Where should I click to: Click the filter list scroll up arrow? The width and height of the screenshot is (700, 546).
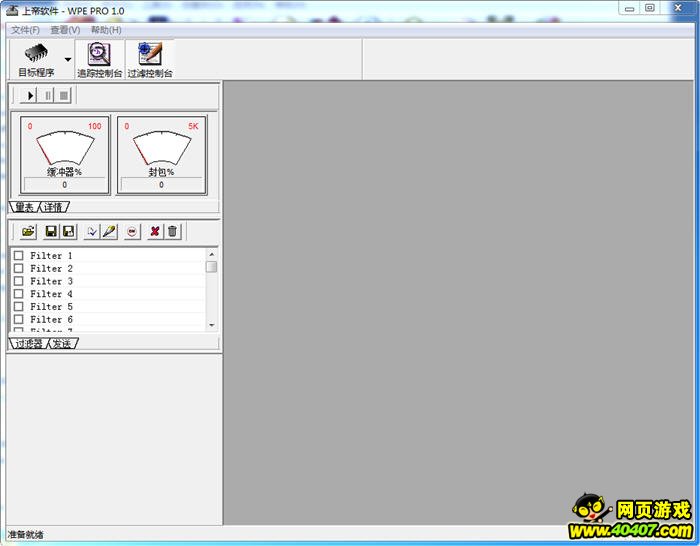point(212,254)
